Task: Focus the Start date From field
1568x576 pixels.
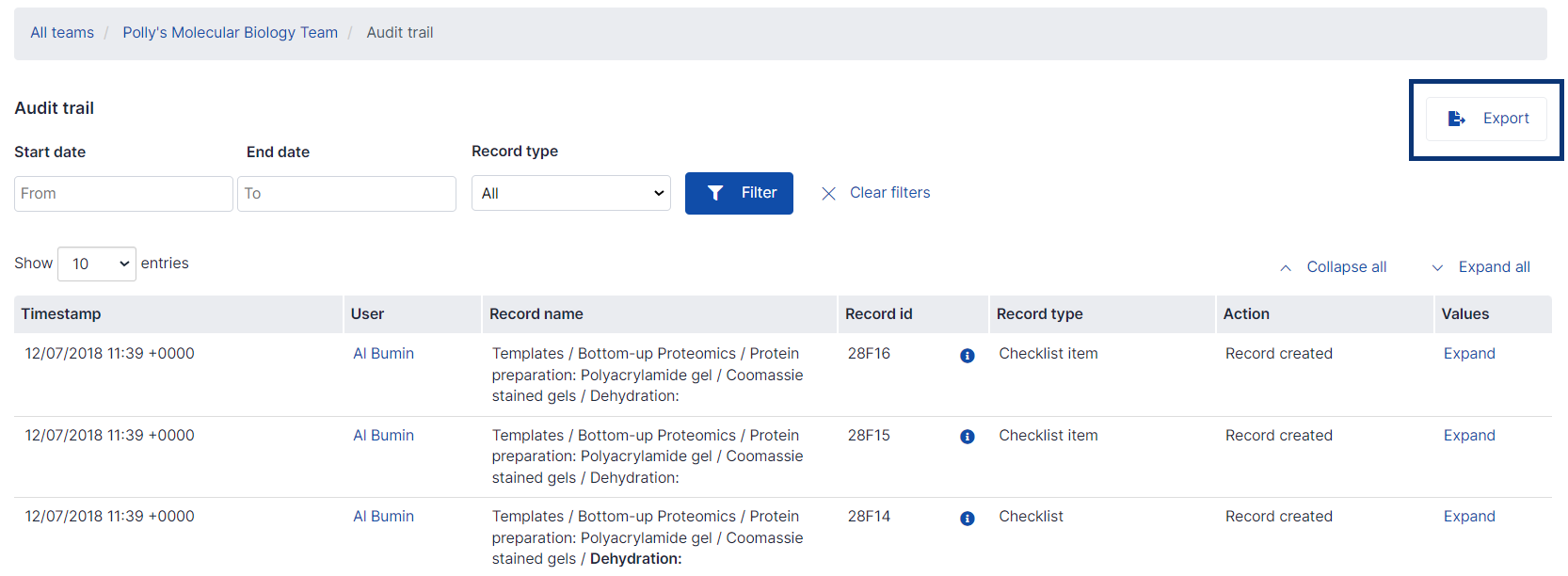Action: tap(123, 194)
